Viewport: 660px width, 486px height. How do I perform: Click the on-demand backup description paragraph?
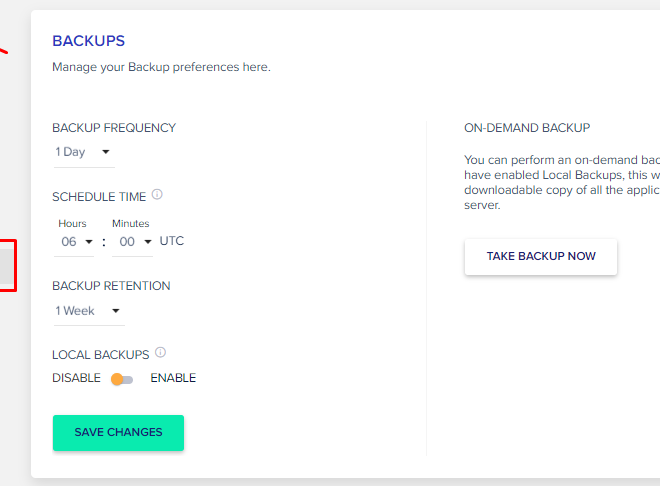click(562, 182)
